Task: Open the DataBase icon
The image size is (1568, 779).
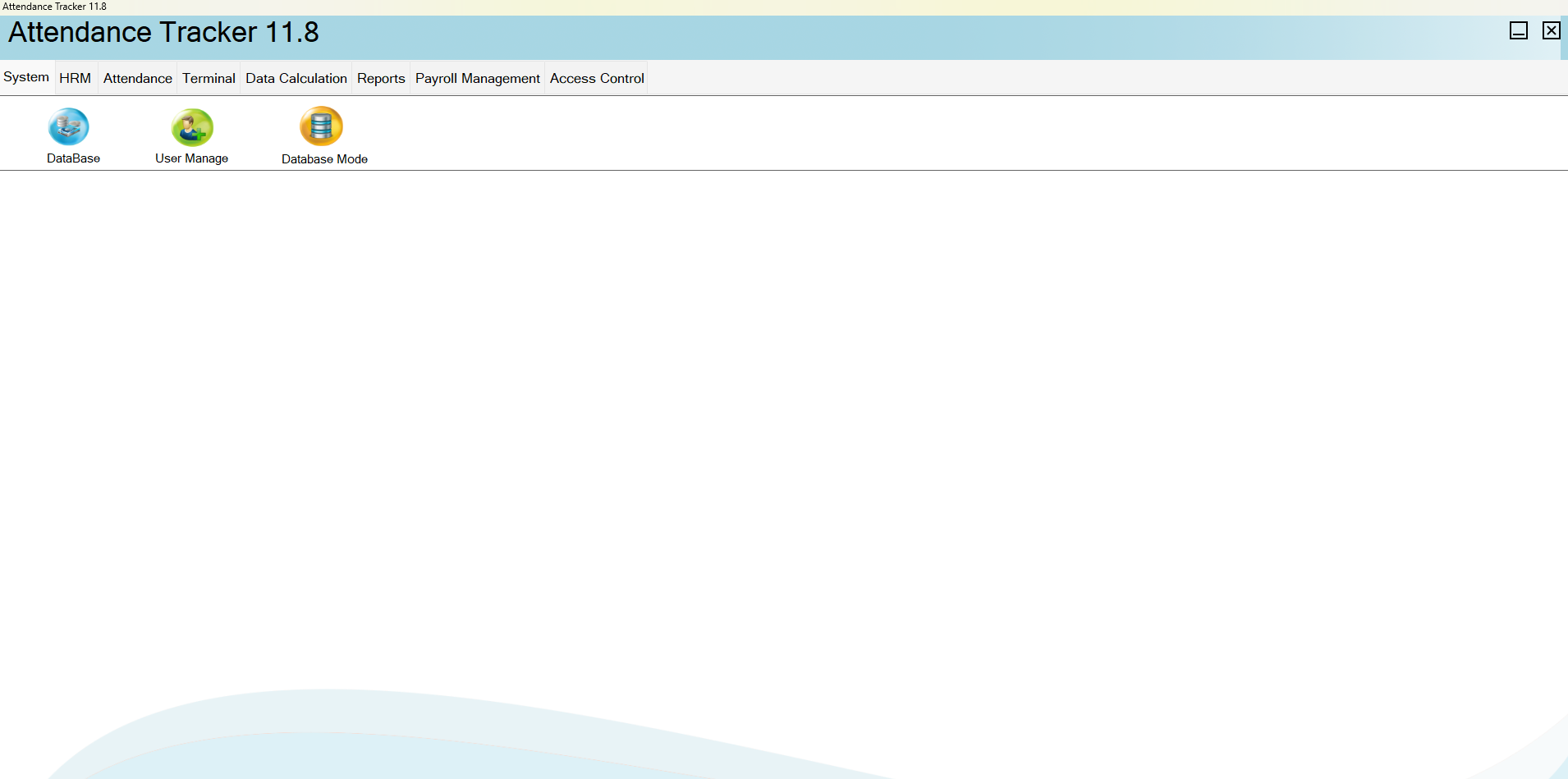Action: click(x=69, y=127)
